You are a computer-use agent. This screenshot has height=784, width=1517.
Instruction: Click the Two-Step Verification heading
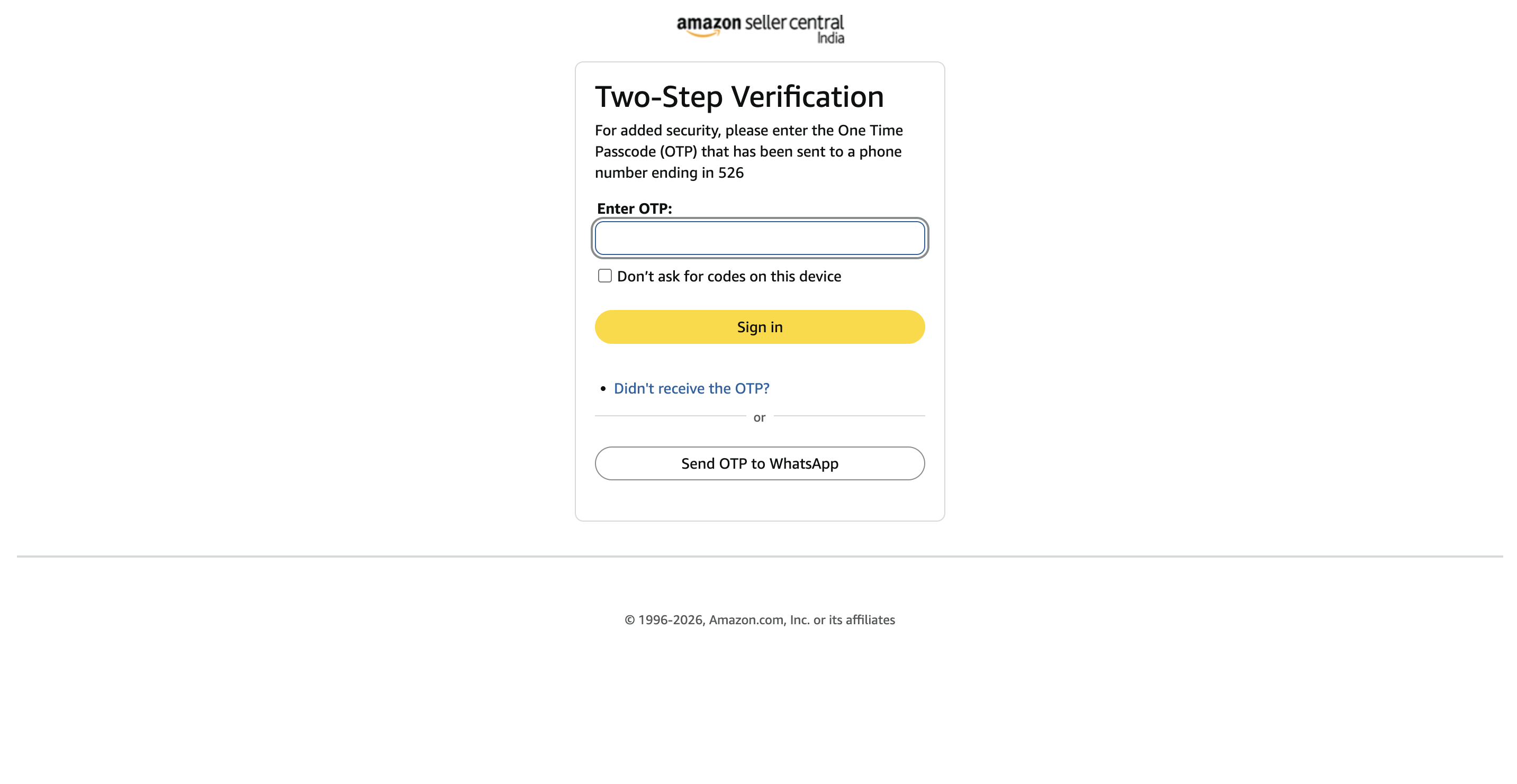coord(739,97)
